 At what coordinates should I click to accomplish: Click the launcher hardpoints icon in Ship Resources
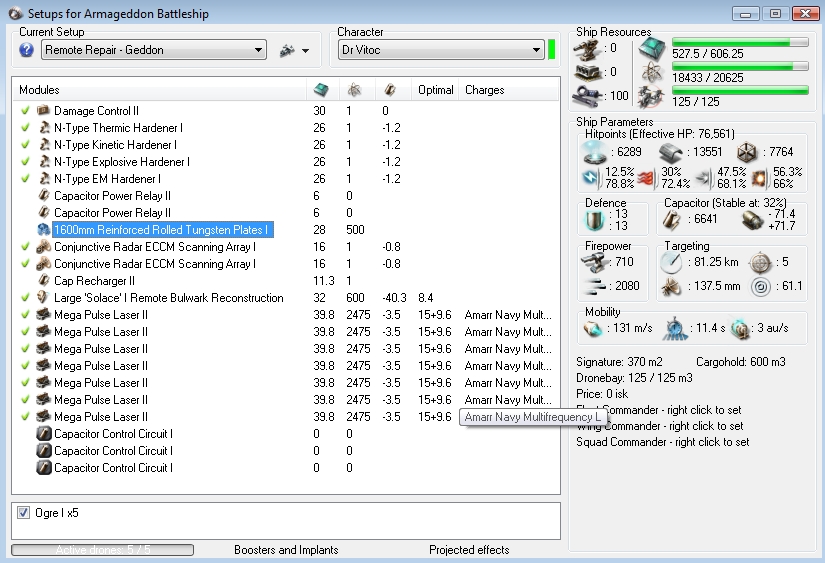(587, 73)
